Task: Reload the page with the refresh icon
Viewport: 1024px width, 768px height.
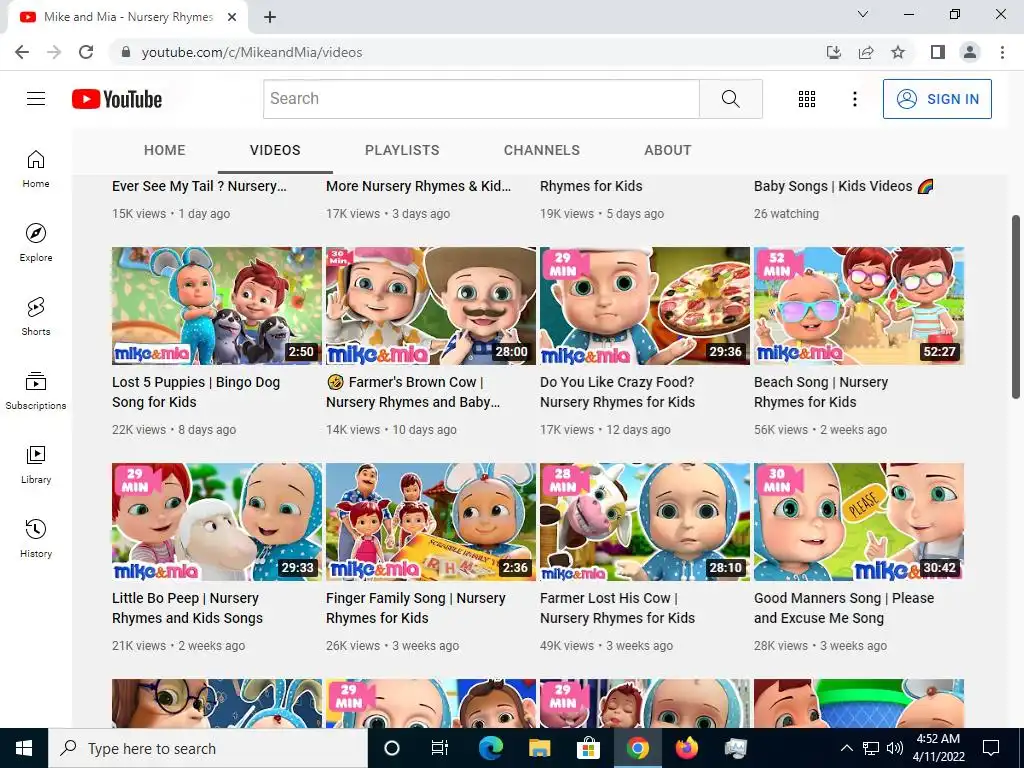Action: pyautogui.click(x=86, y=52)
